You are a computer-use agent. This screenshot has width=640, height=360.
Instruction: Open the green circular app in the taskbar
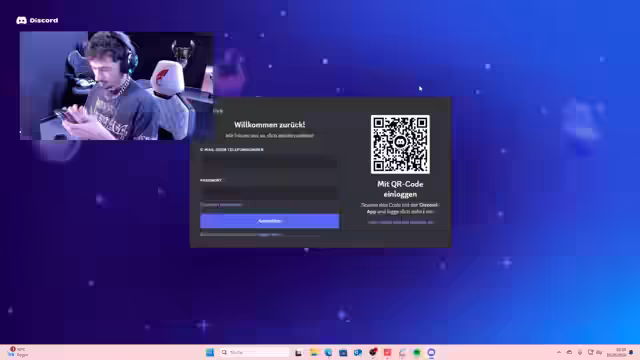(x=417, y=352)
